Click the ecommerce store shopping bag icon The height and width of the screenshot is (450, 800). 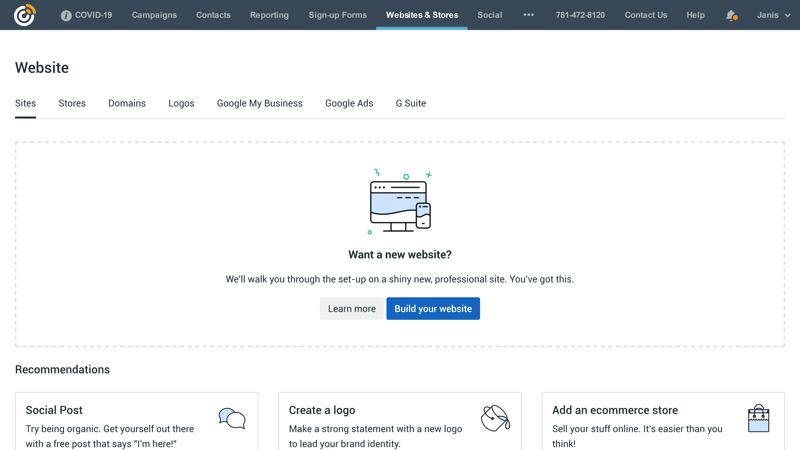tap(759, 418)
